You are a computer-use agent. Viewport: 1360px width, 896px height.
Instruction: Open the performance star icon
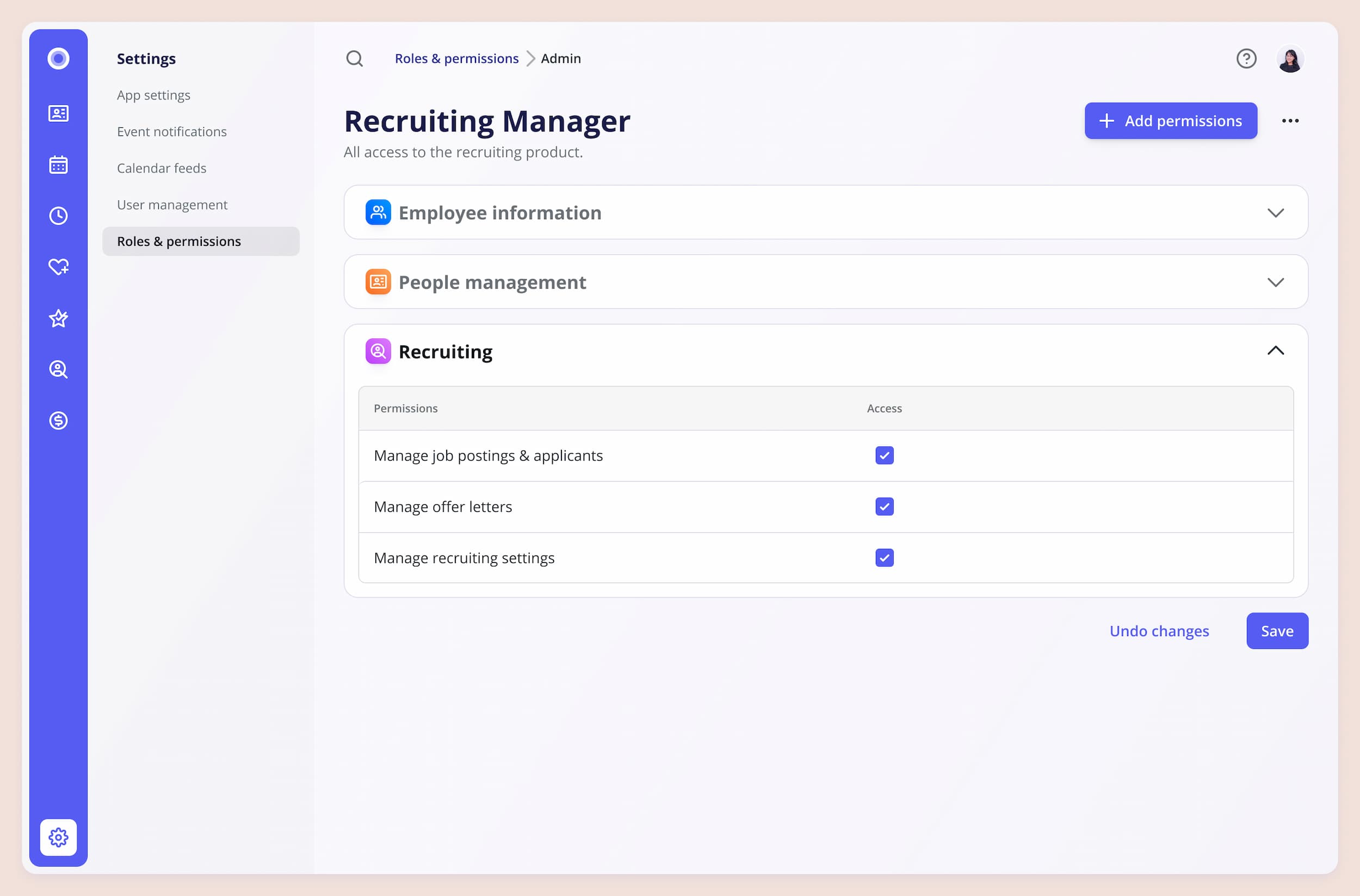58,318
